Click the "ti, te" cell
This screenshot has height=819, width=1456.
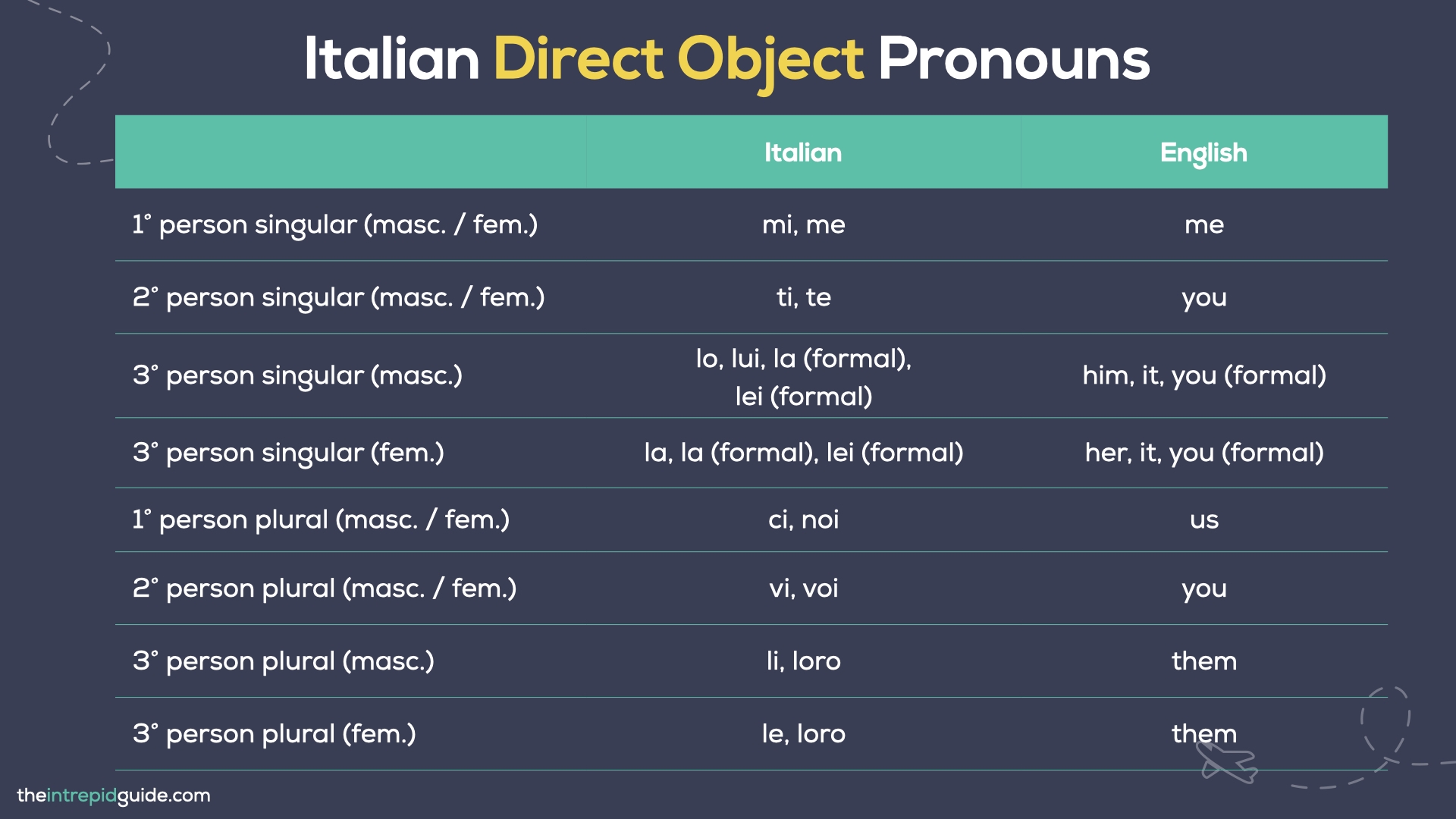(803, 297)
